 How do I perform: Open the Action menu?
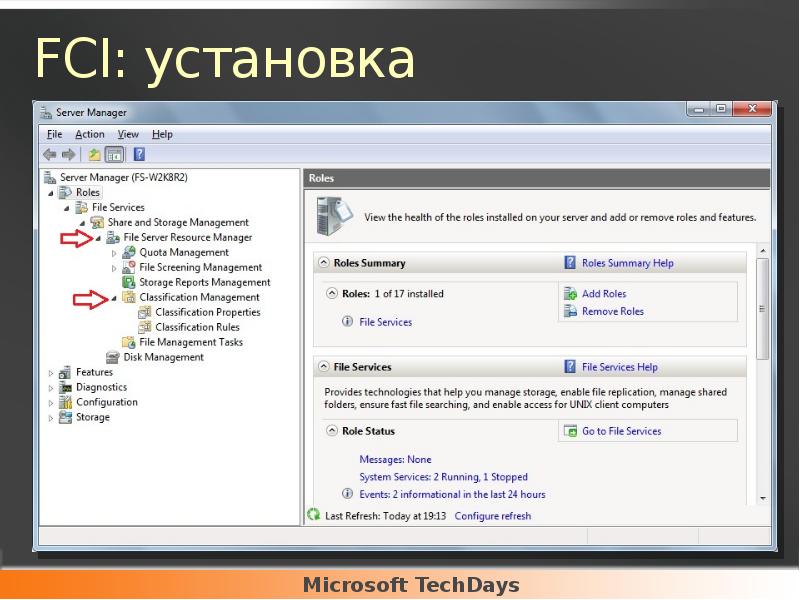(x=89, y=134)
